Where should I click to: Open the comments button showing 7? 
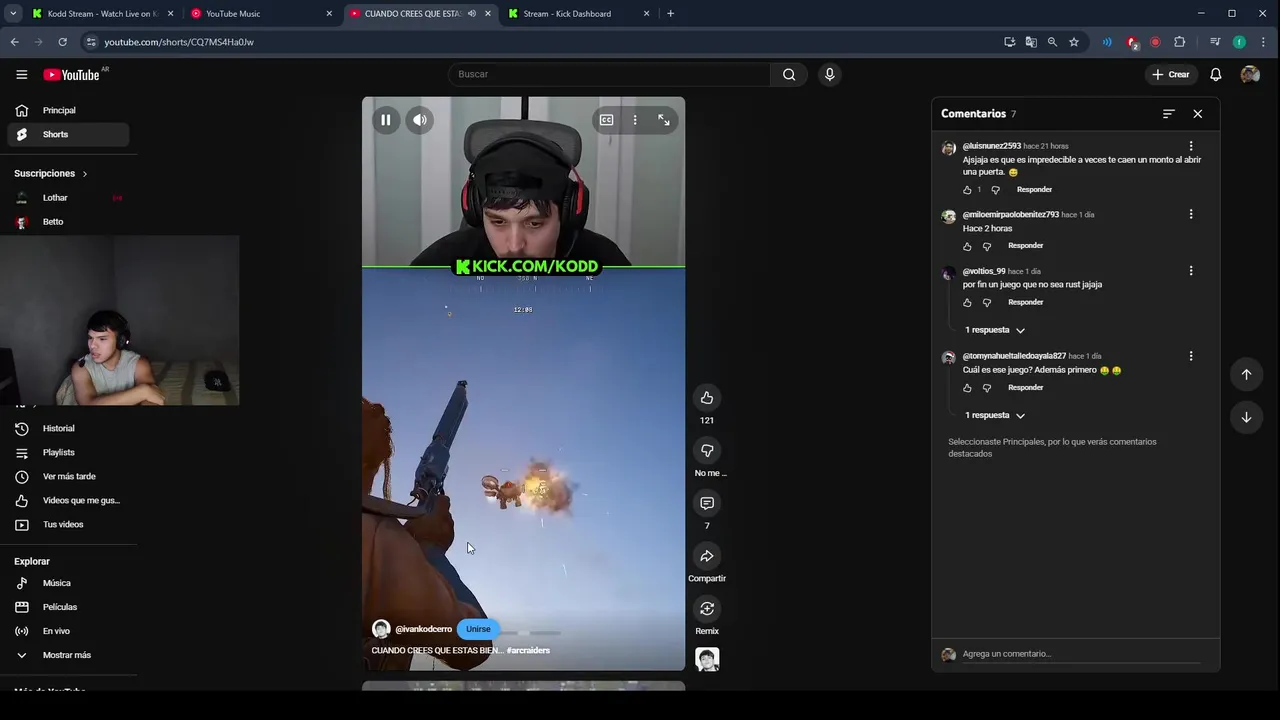tap(707, 503)
